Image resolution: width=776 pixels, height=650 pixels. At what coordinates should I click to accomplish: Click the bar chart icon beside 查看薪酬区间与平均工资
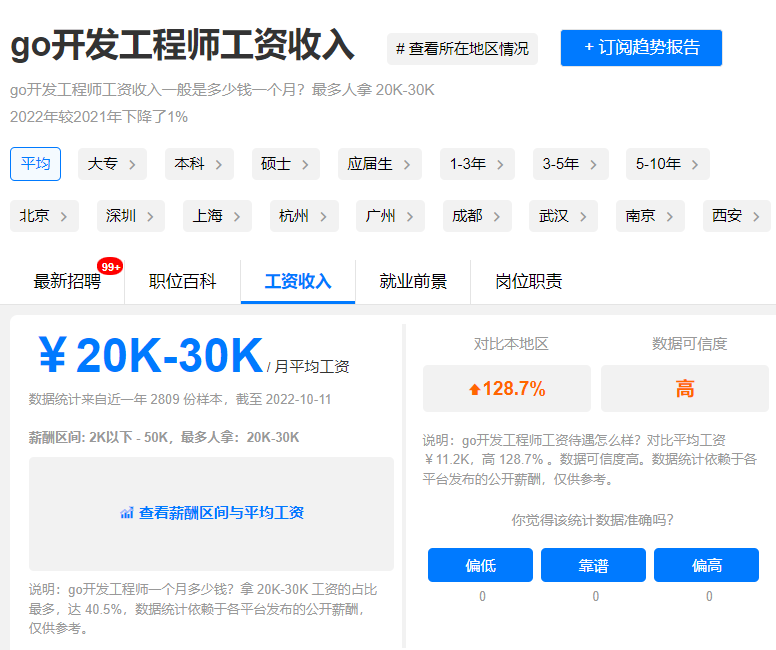(x=127, y=513)
